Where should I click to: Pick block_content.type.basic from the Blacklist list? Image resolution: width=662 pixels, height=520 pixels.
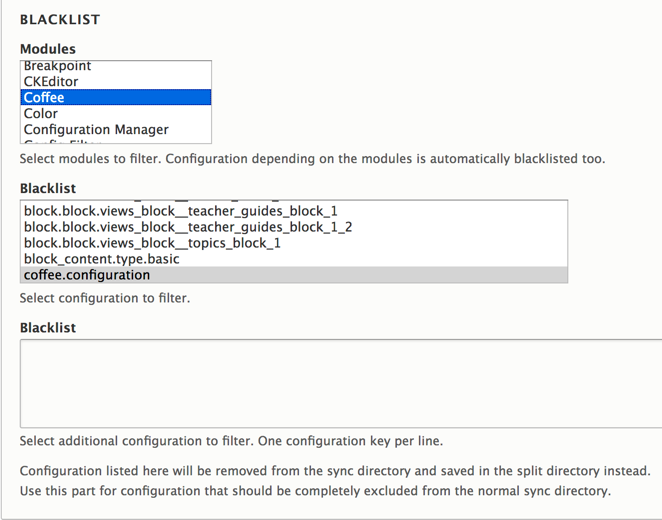click(x=102, y=259)
